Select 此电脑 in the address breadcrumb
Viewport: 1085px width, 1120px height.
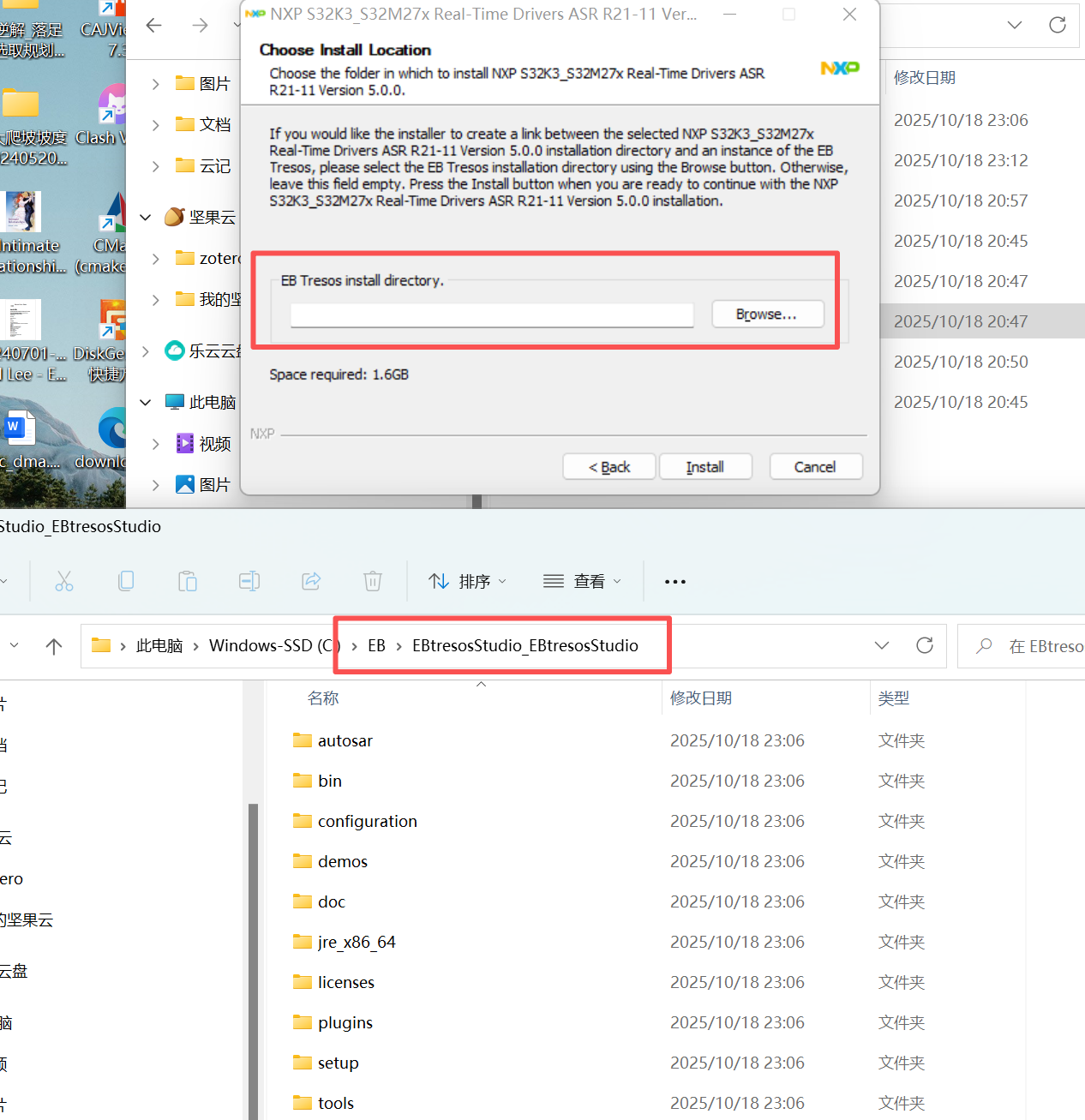point(159,645)
